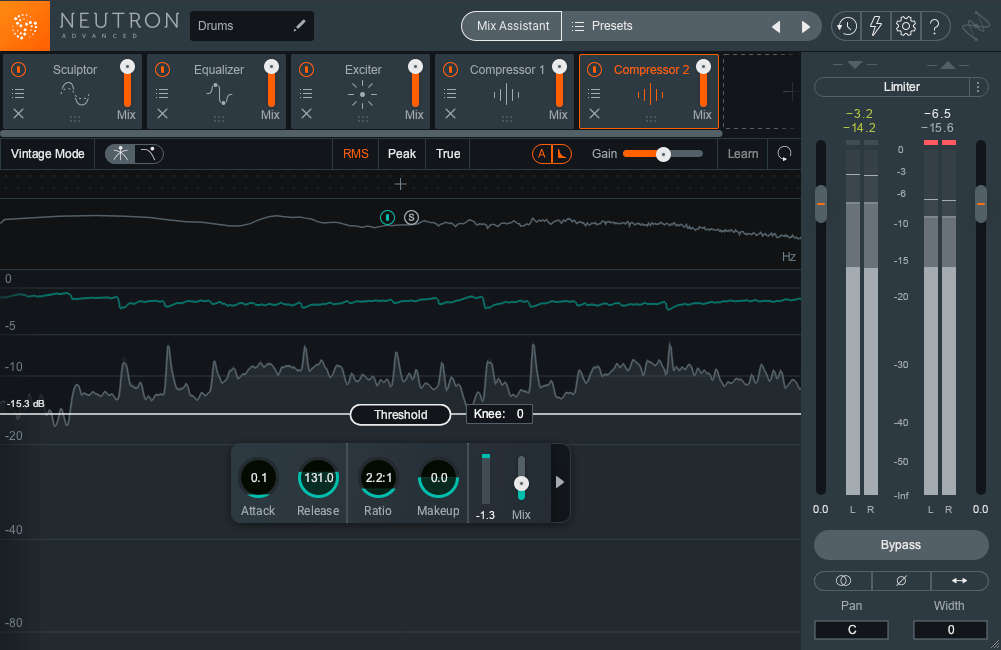Remove the Sculptor module
Viewport: 1001px width, 650px height.
coord(19,114)
